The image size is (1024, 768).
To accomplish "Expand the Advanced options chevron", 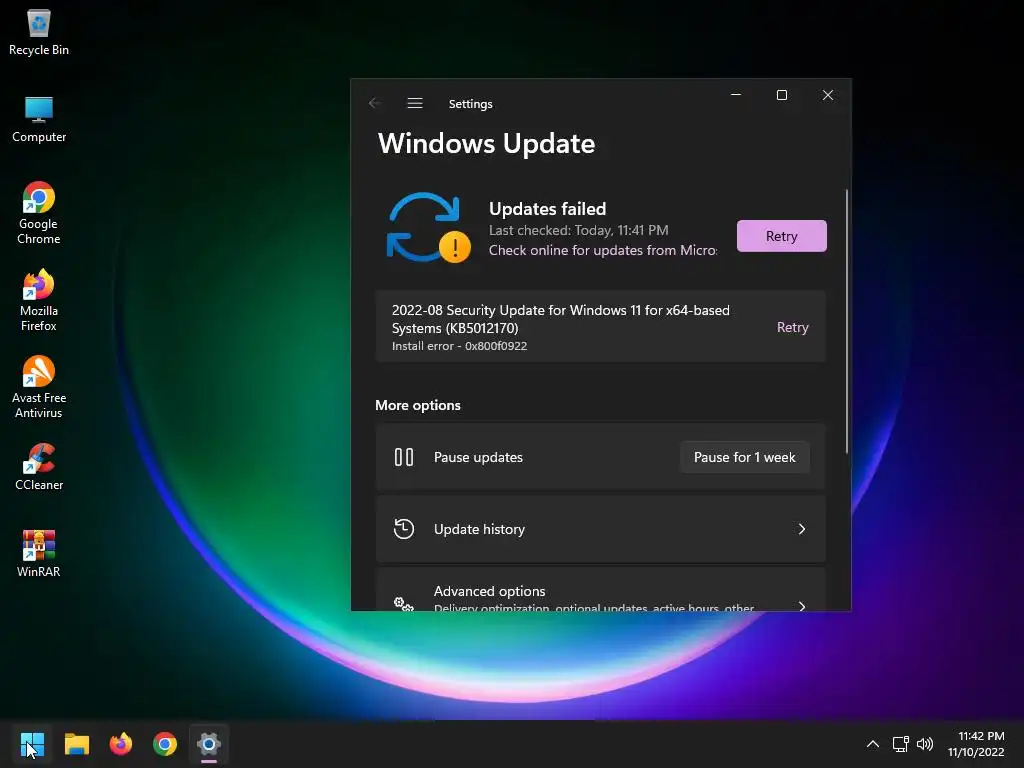I will pos(802,606).
